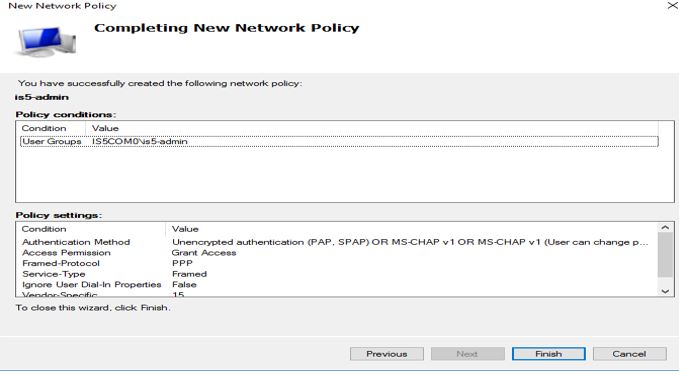679x374 pixels.
Task: Cancel the New Network Policy wizard
Action: 629,354
